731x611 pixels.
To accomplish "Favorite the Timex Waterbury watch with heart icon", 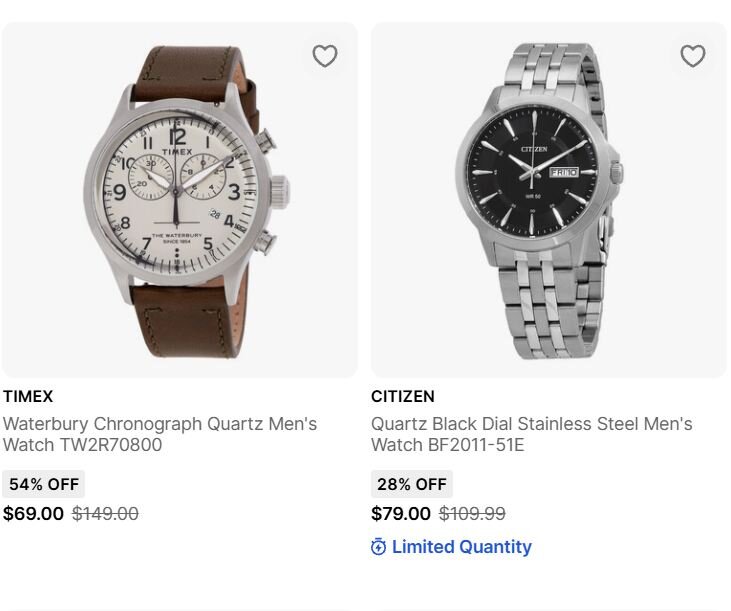I will tap(324, 56).
